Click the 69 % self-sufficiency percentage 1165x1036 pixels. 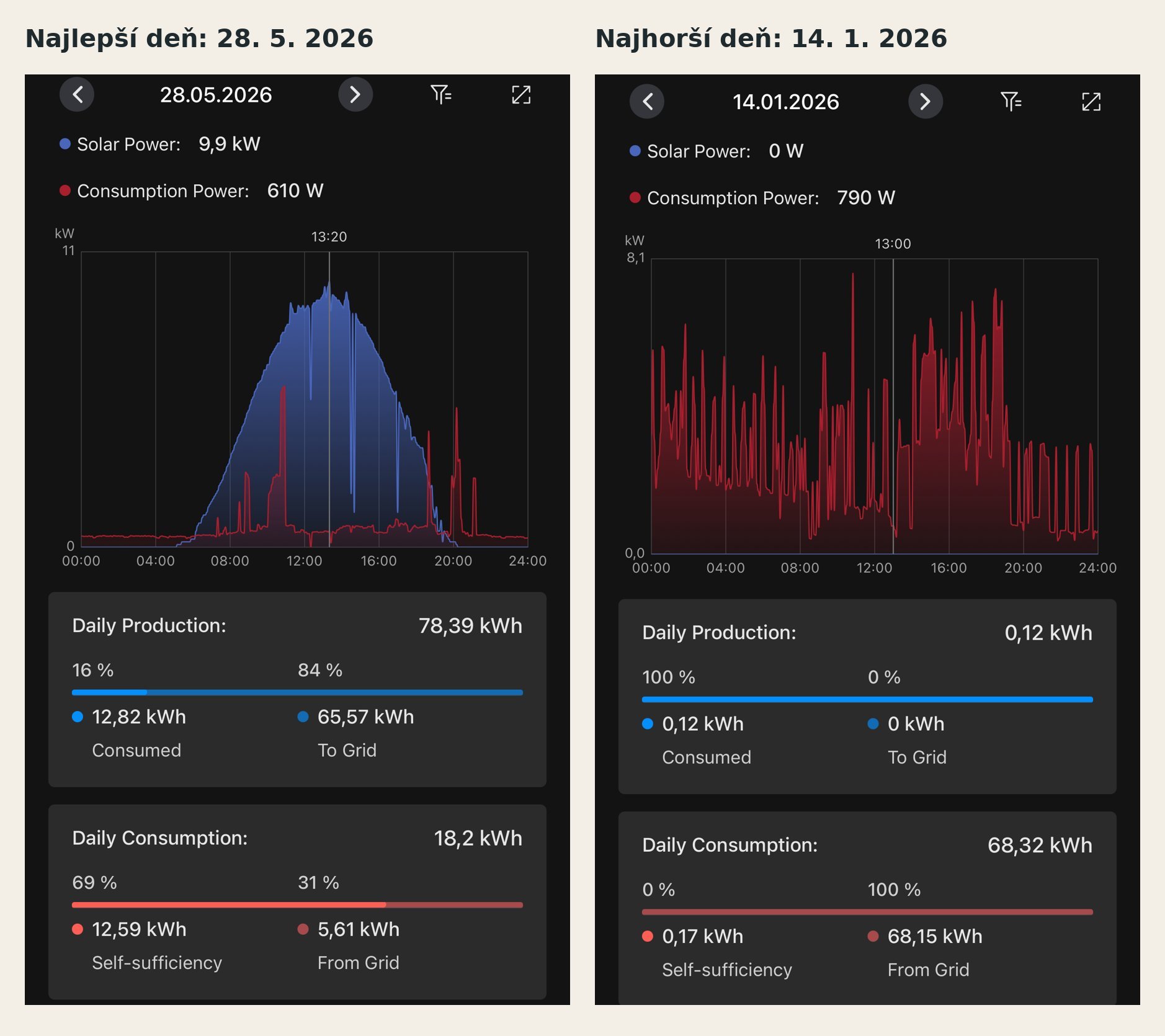click(x=94, y=883)
